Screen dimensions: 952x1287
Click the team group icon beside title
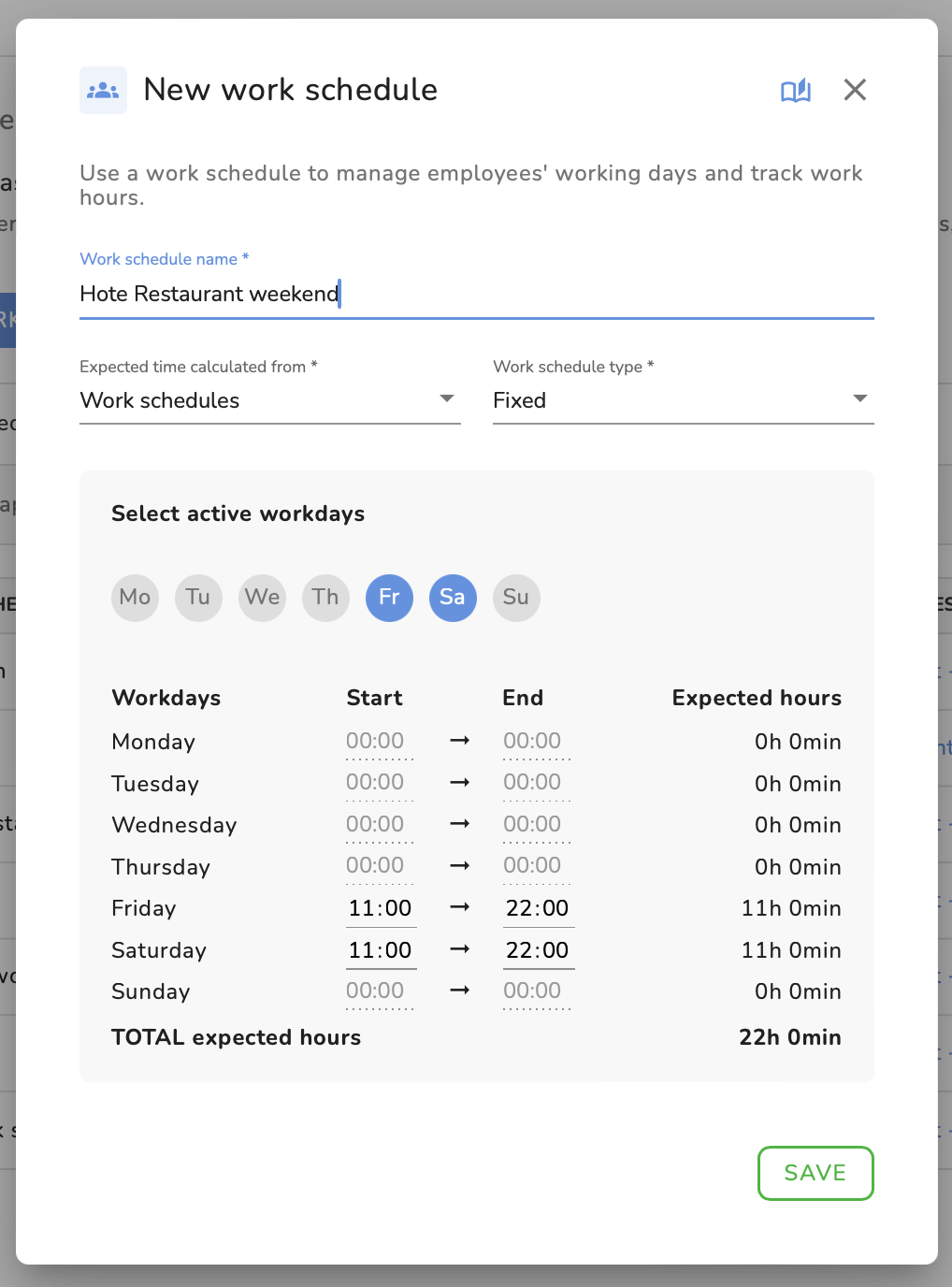pos(103,91)
